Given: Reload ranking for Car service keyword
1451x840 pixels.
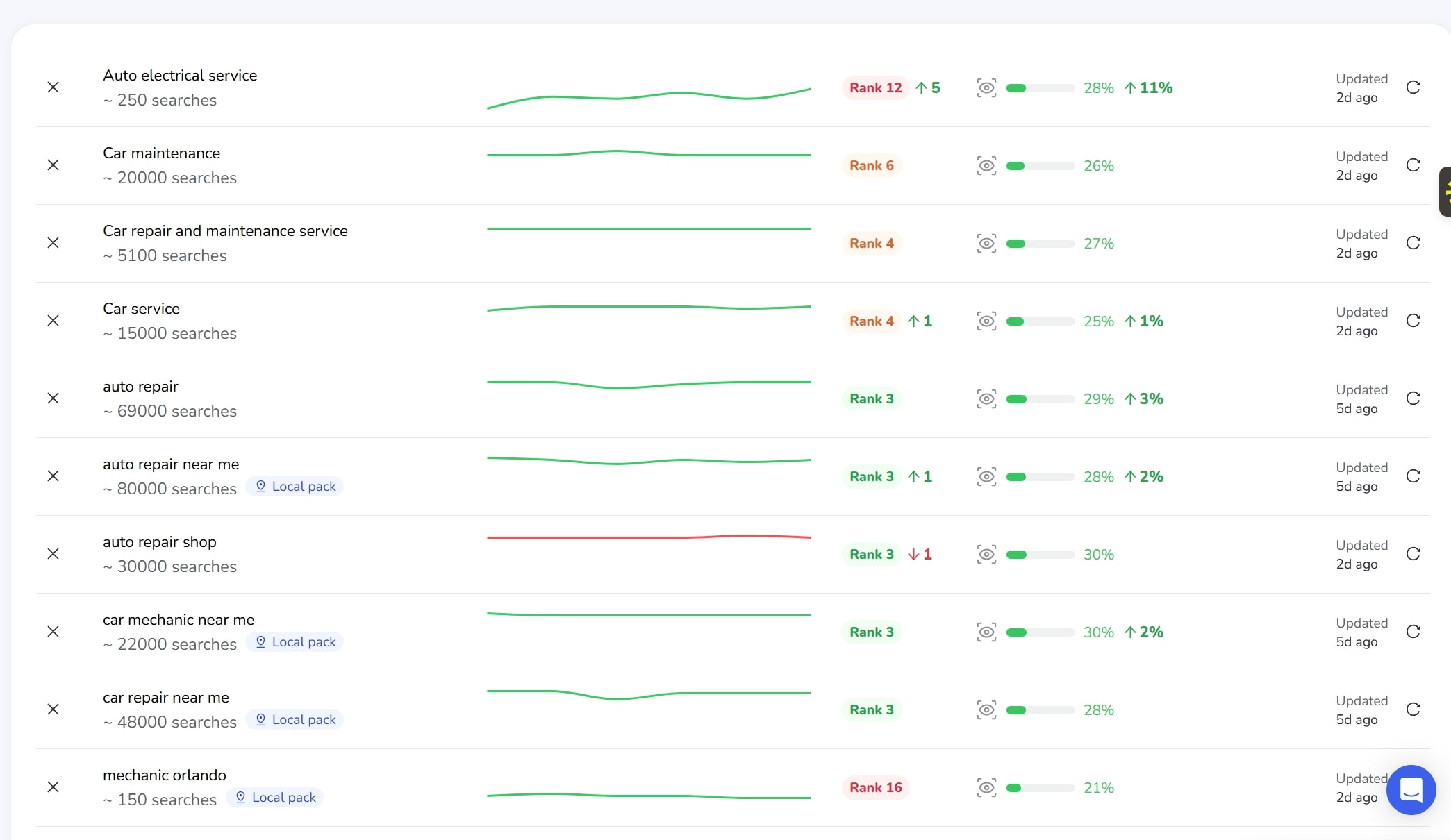Looking at the screenshot, I should tap(1413, 321).
